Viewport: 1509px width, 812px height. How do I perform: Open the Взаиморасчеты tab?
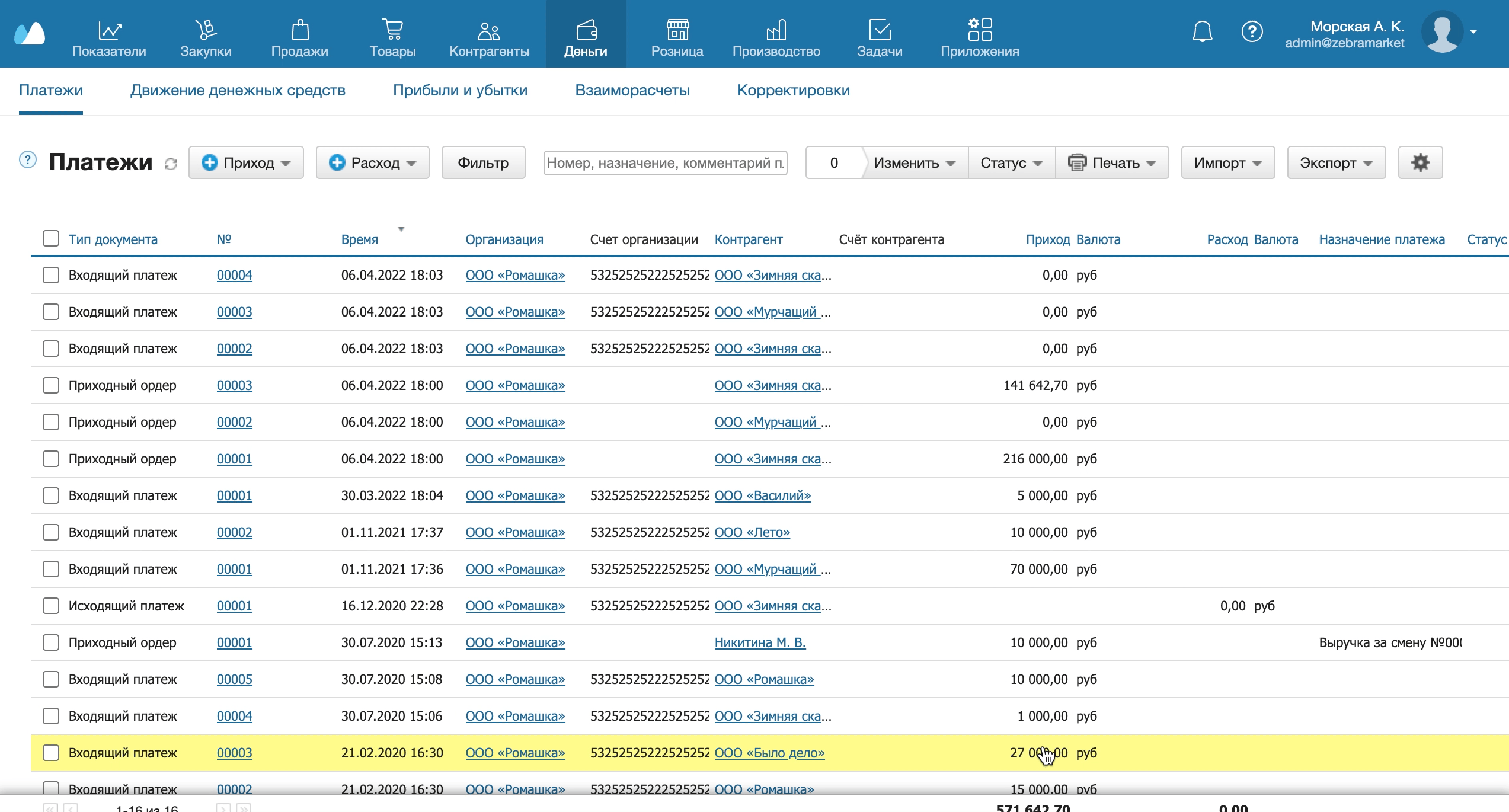(x=632, y=90)
